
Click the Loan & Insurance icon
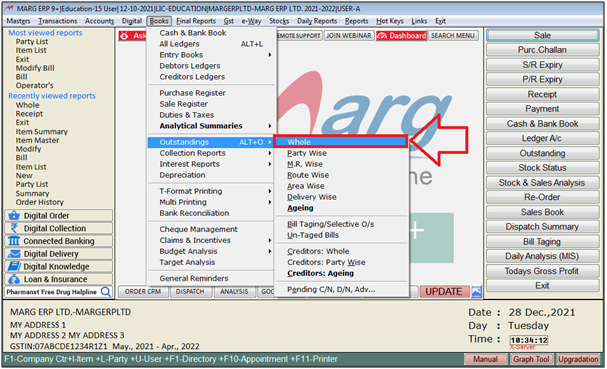[x=14, y=279]
